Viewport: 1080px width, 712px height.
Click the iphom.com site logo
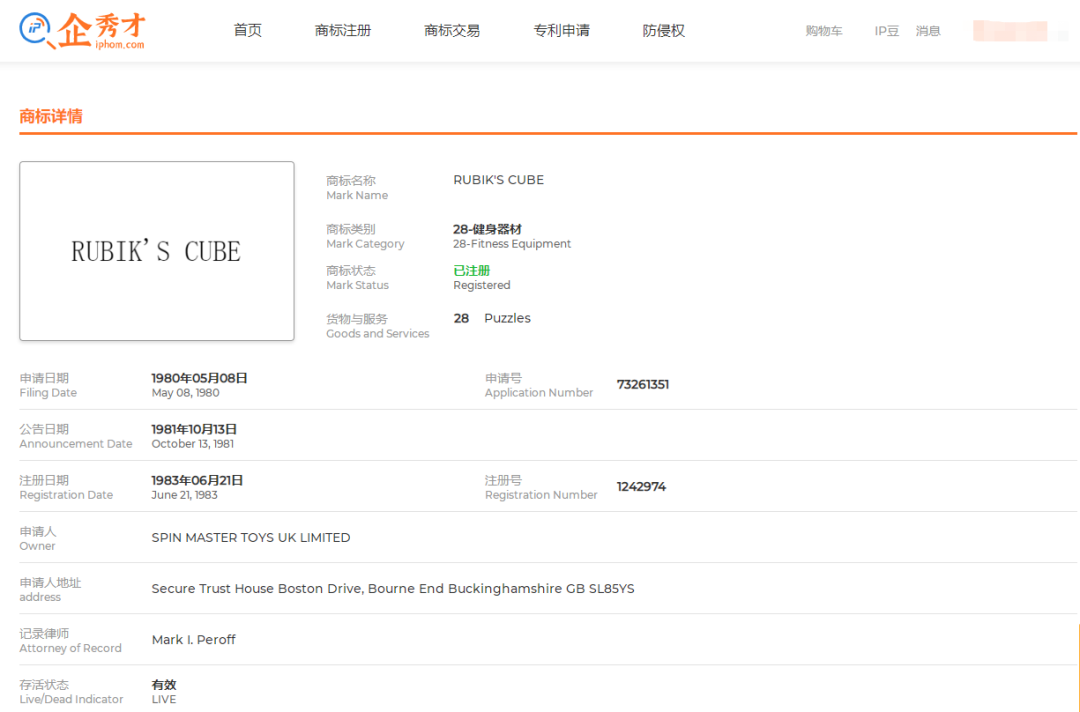click(x=83, y=31)
